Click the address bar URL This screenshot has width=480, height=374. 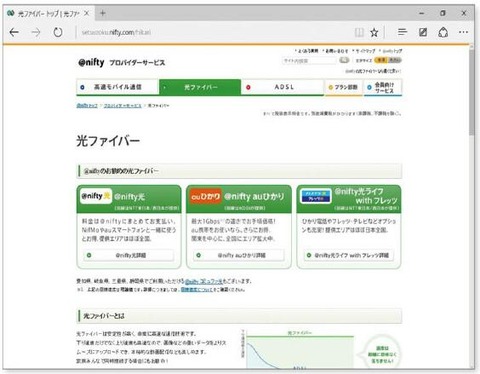[116, 32]
